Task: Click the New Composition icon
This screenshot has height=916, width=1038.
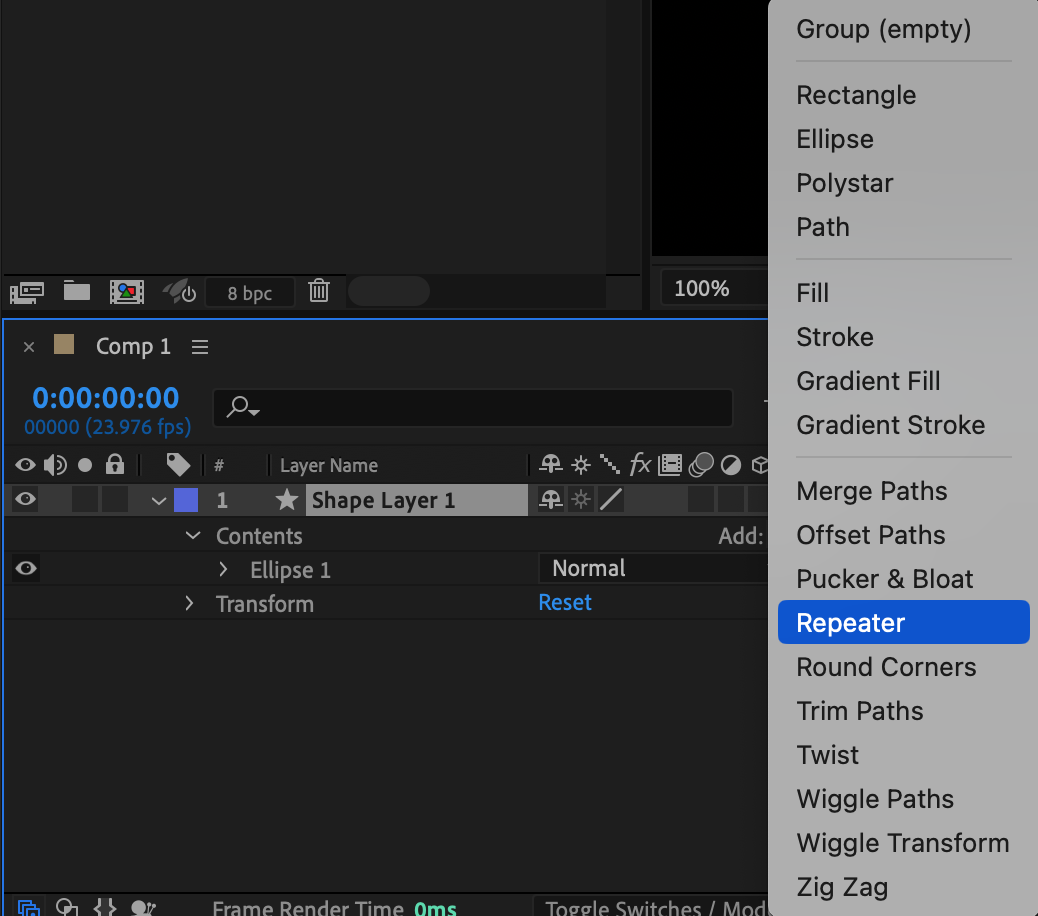Action: 127,292
